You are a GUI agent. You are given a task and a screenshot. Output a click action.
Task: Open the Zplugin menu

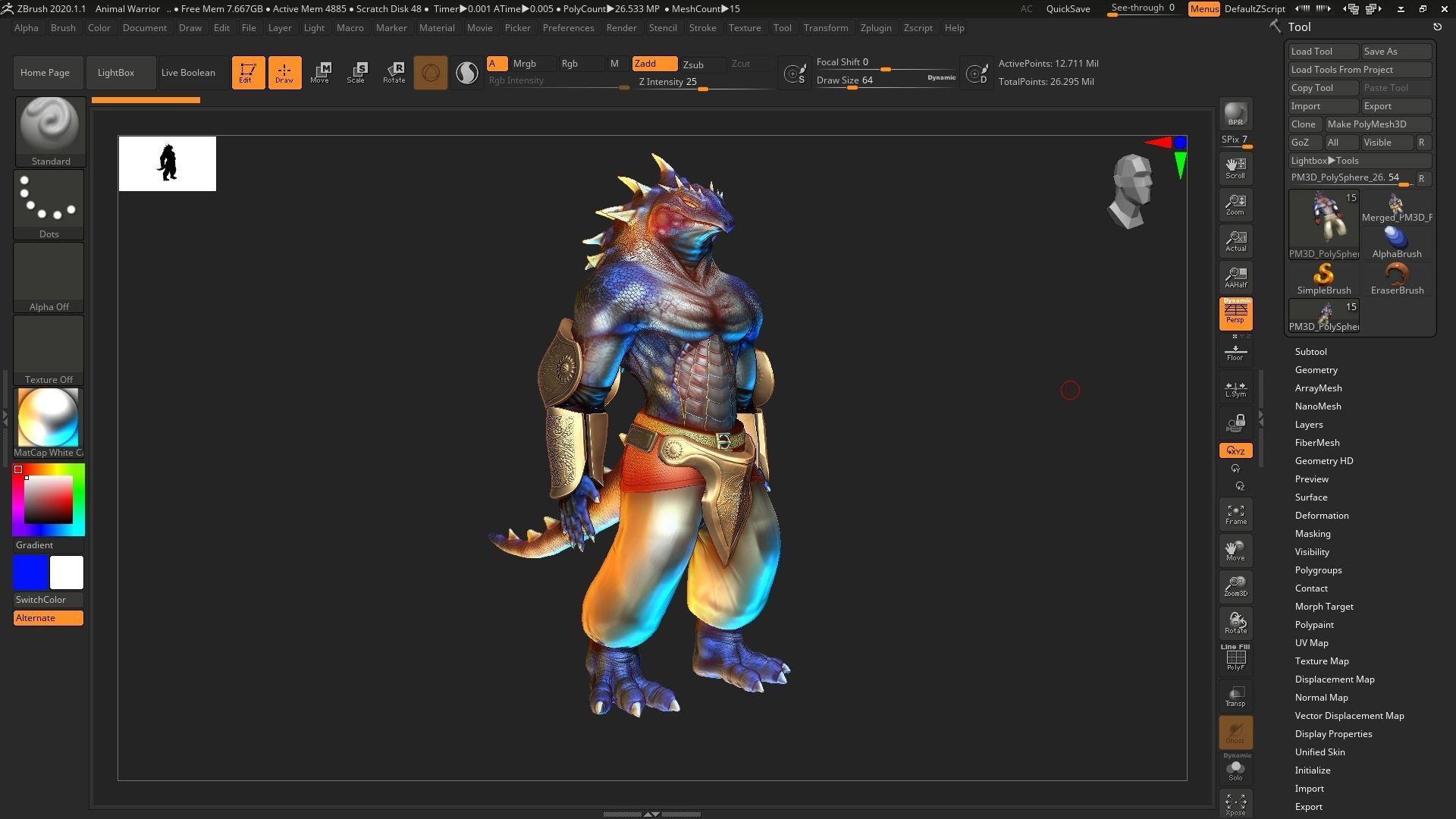[875, 28]
